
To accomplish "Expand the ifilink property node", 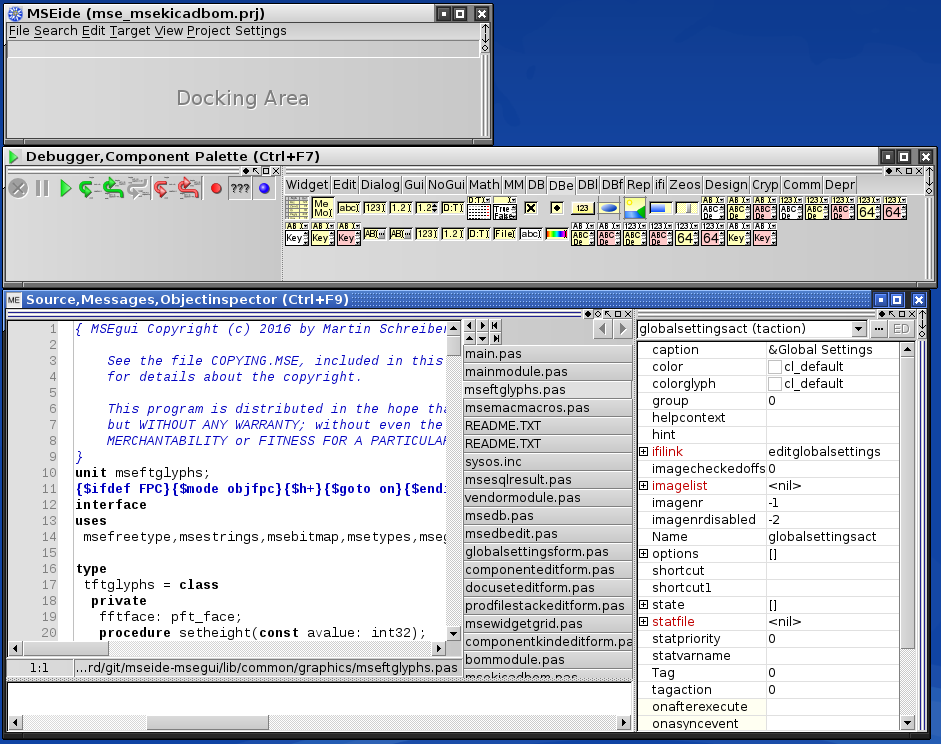I will (643, 452).
